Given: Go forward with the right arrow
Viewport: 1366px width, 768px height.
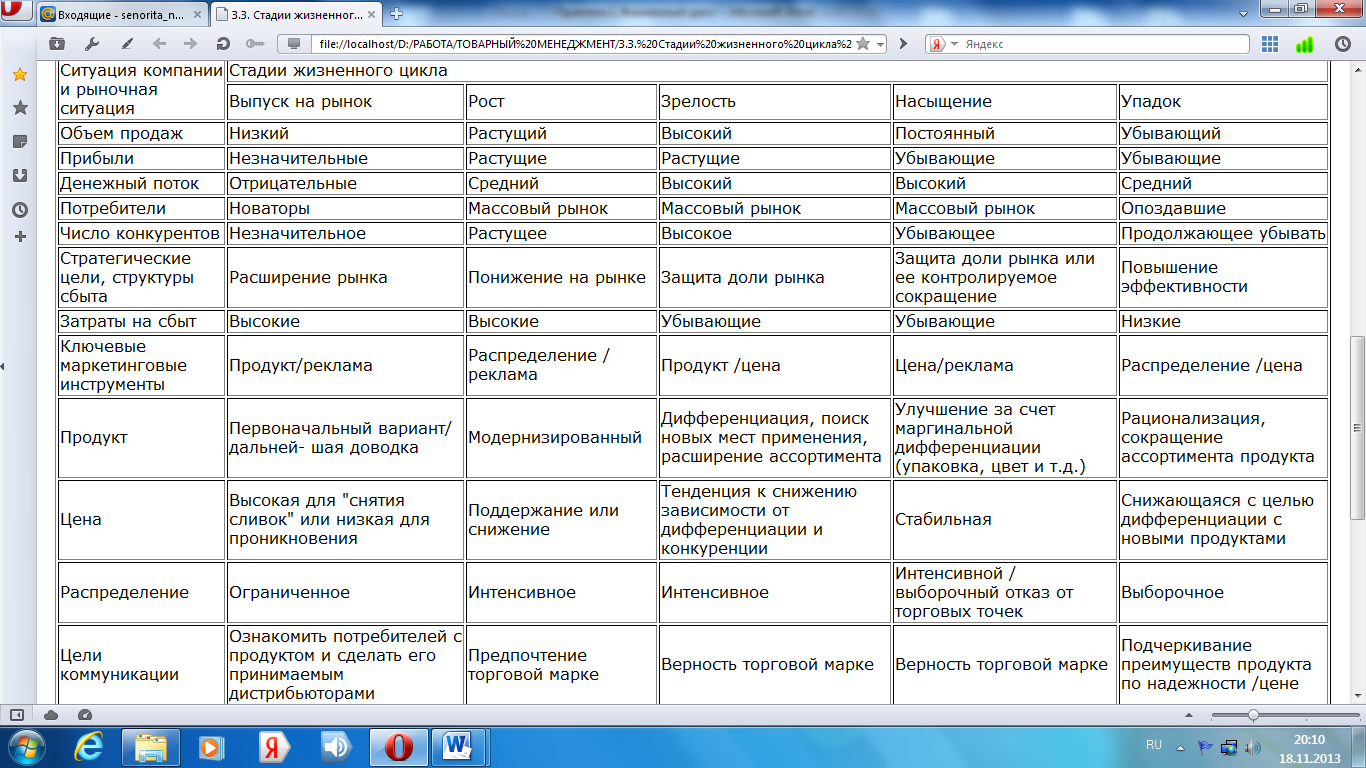Looking at the screenshot, I should click(x=190, y=44).
